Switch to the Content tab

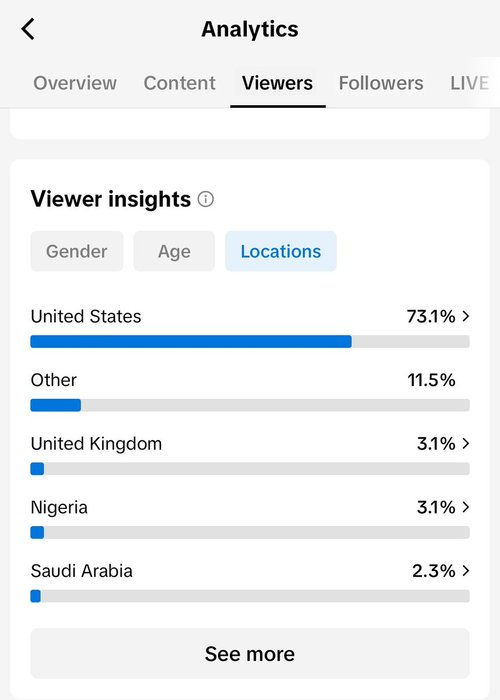click(179, 83)
